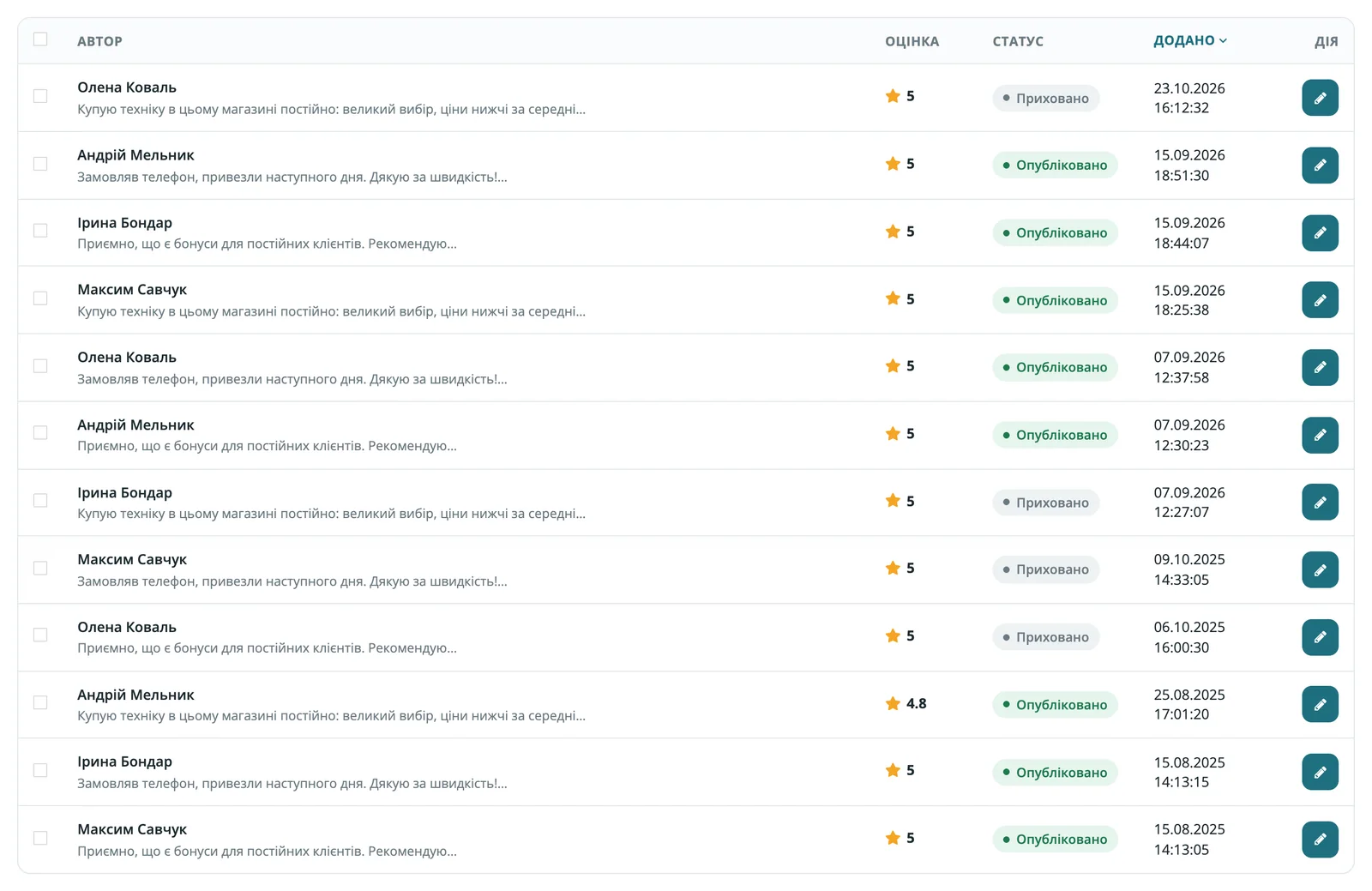Click Приховано status badge in first row
Image resolution: width=1372 pixels, height=891 pixels.
[1046, 98]
